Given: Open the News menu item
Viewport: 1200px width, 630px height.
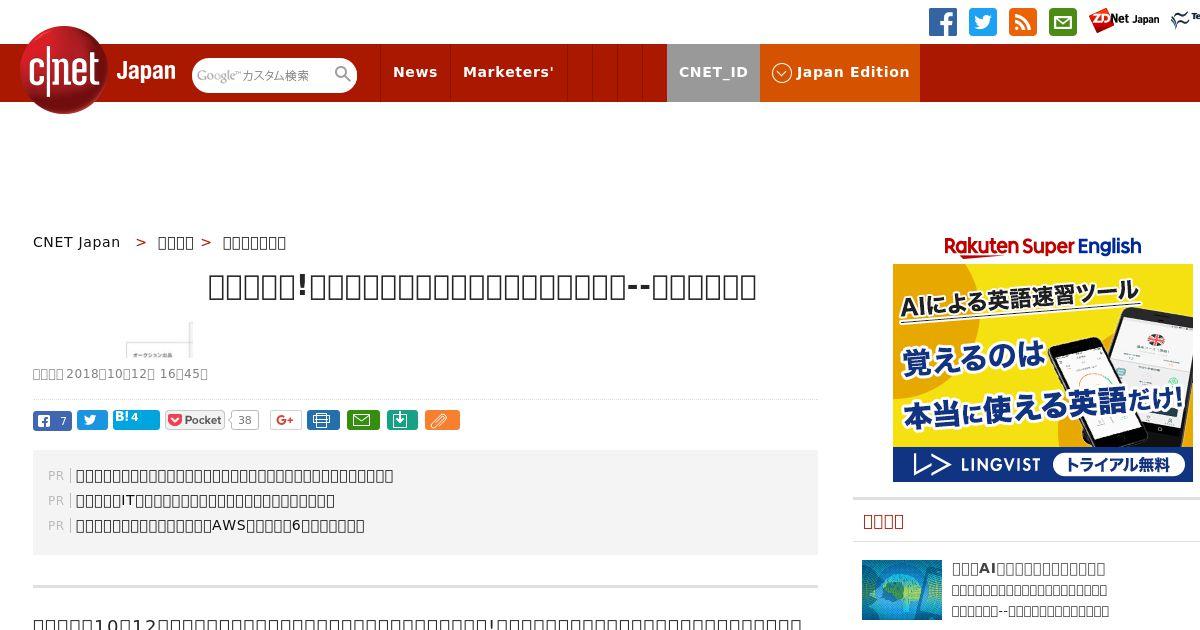Looking at the screenshot, I should (x=415, y=72).
